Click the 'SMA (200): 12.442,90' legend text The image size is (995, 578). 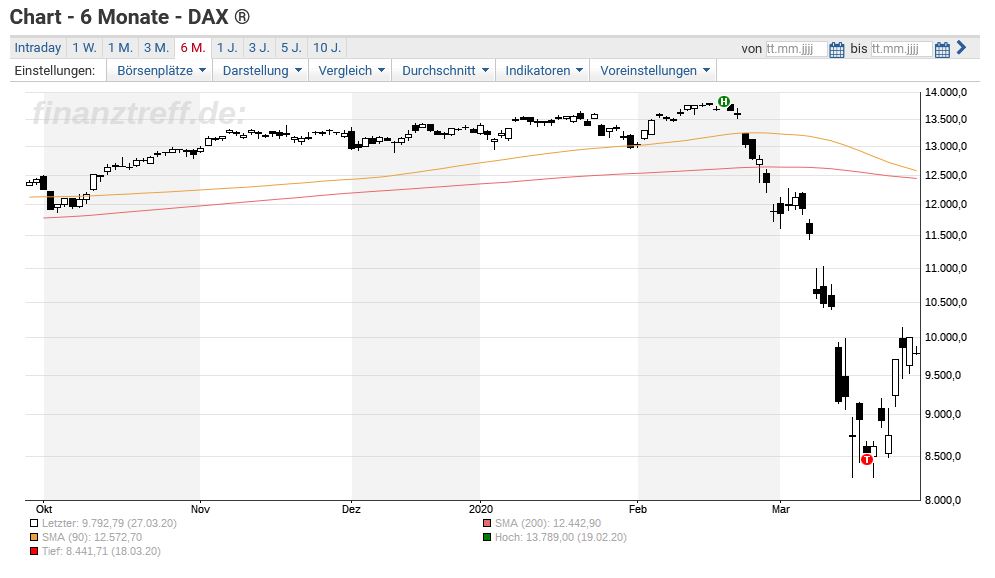point(548,523)
